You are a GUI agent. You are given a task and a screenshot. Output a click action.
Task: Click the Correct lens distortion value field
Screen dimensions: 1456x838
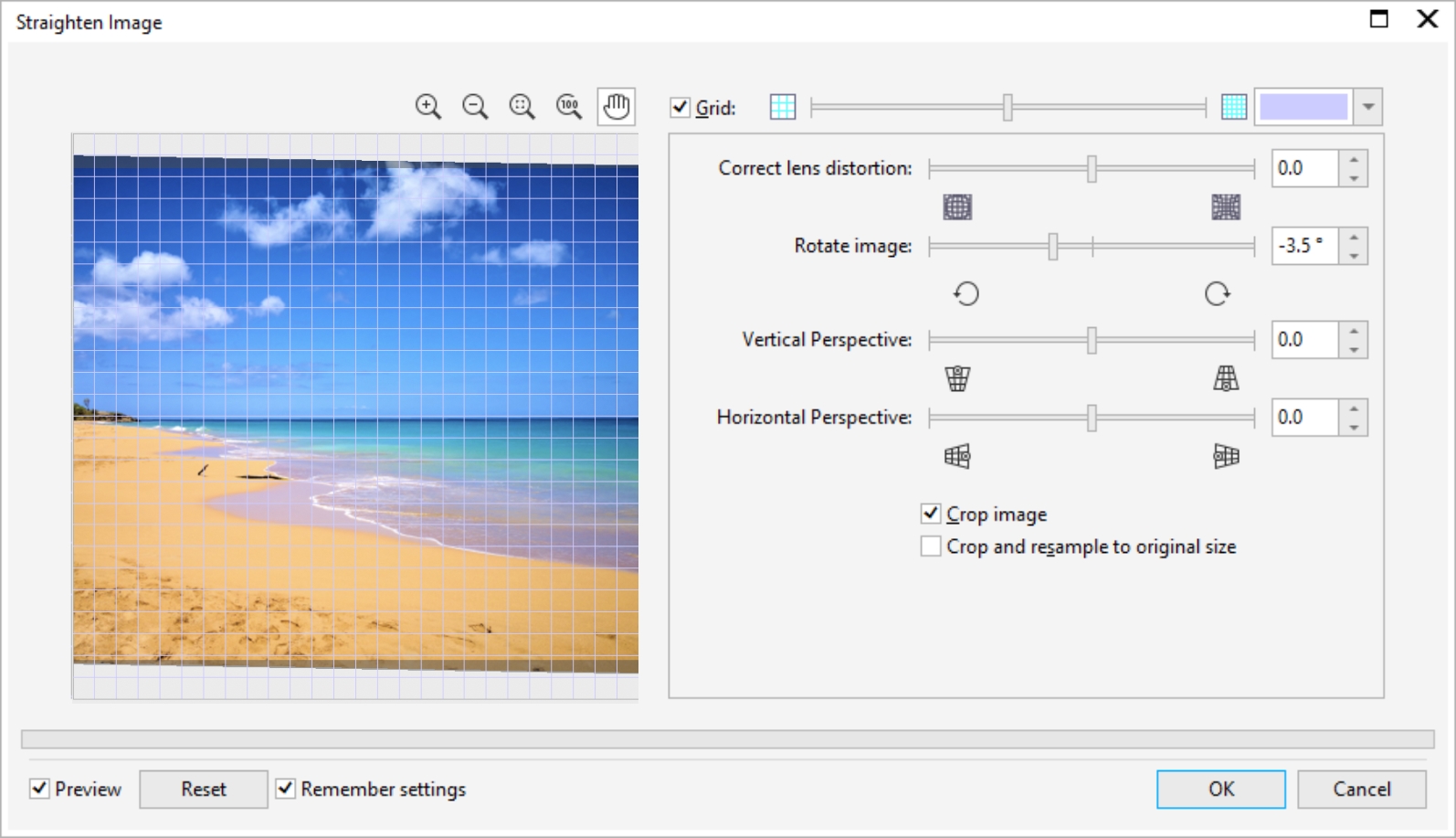tap(1304, 168)
